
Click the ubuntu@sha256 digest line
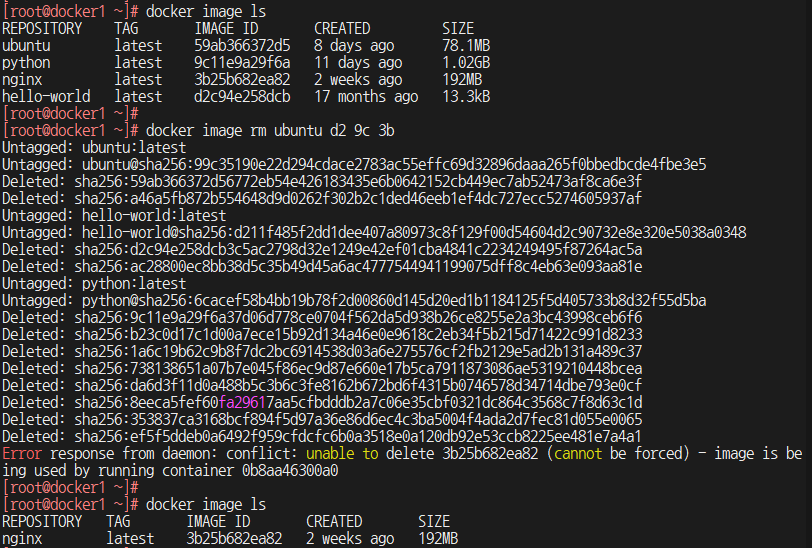(x=354, y=165)
